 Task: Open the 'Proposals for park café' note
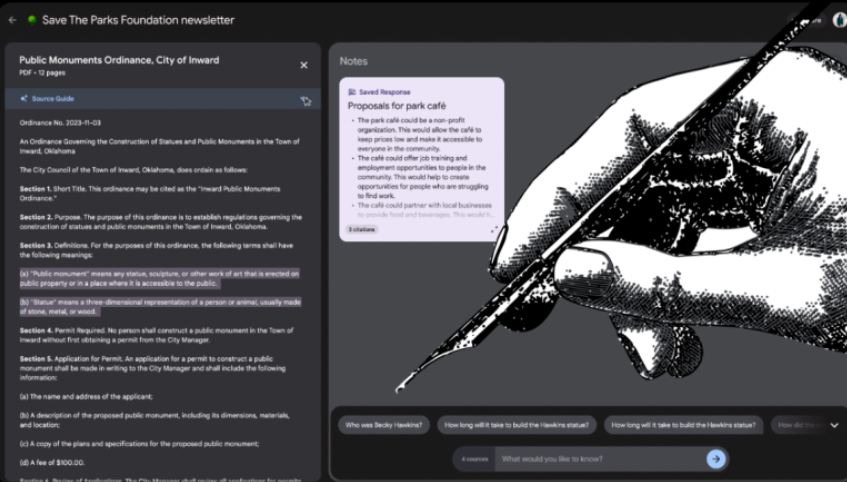tap(397, 105)
